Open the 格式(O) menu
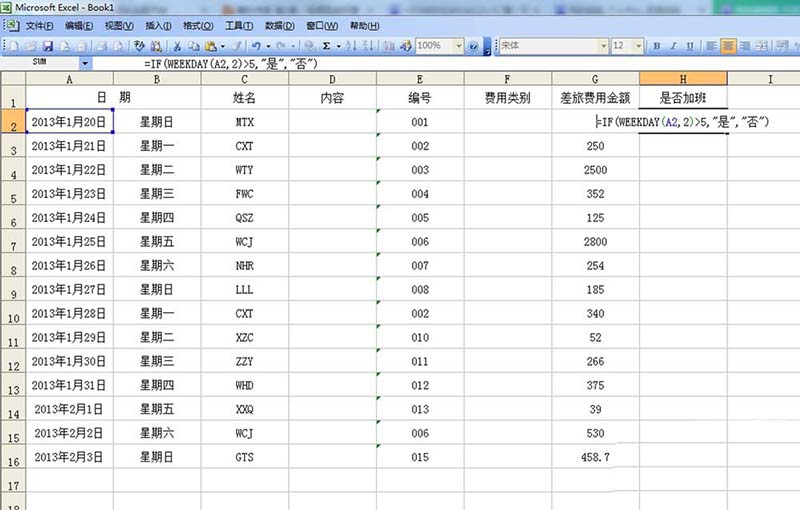800x510 pixels. coord(198,26)
